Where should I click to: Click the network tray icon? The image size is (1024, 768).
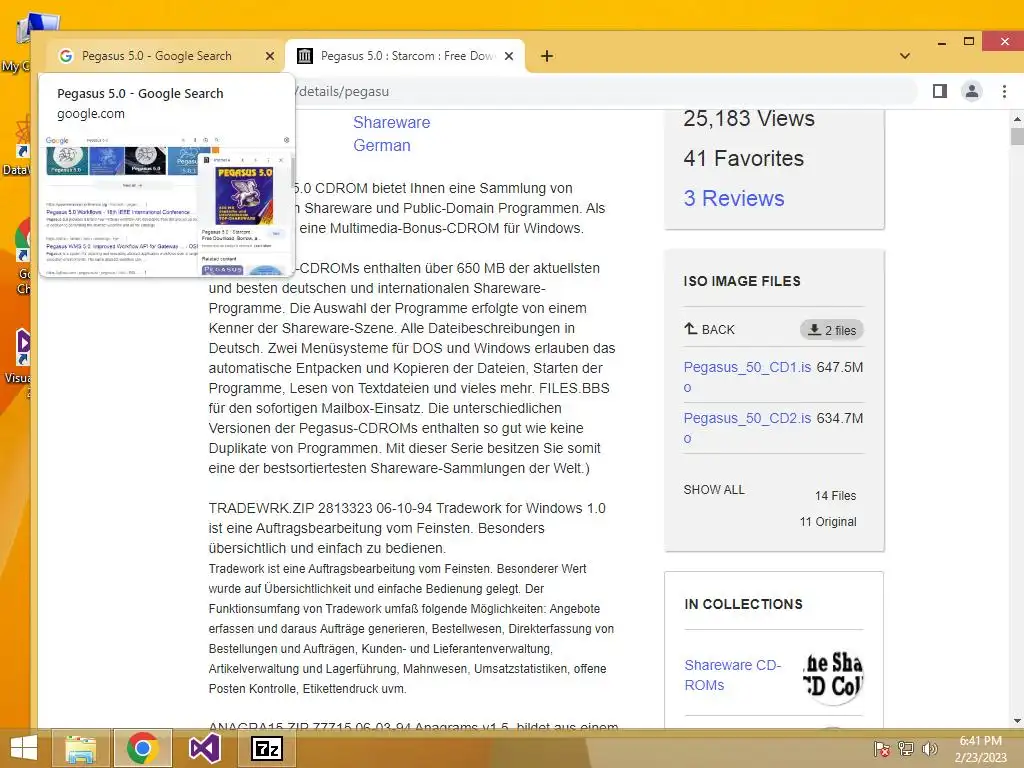(906, 749)
